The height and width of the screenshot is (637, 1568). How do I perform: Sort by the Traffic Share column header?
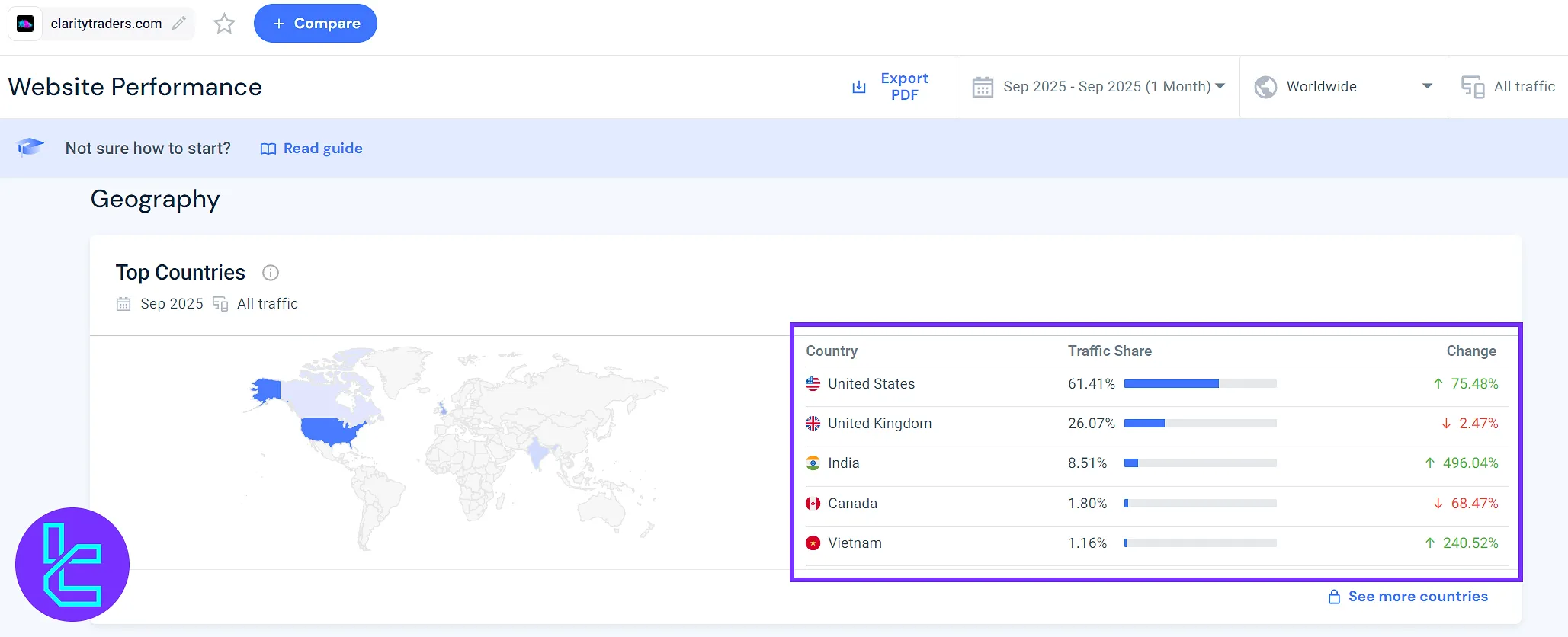click(1109, 351)
